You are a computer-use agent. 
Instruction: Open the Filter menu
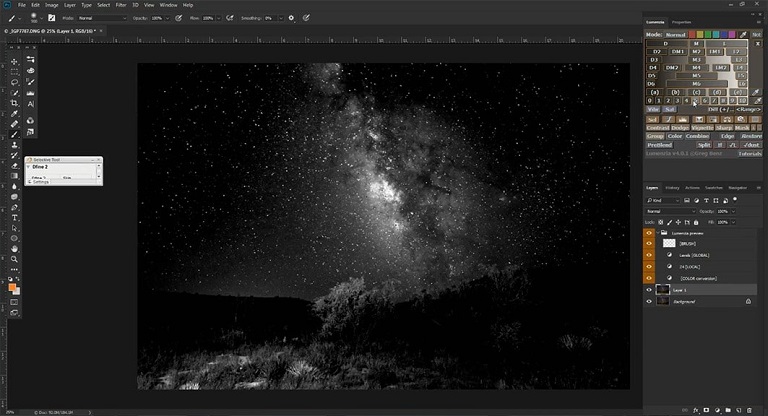(x=120, y=5)
